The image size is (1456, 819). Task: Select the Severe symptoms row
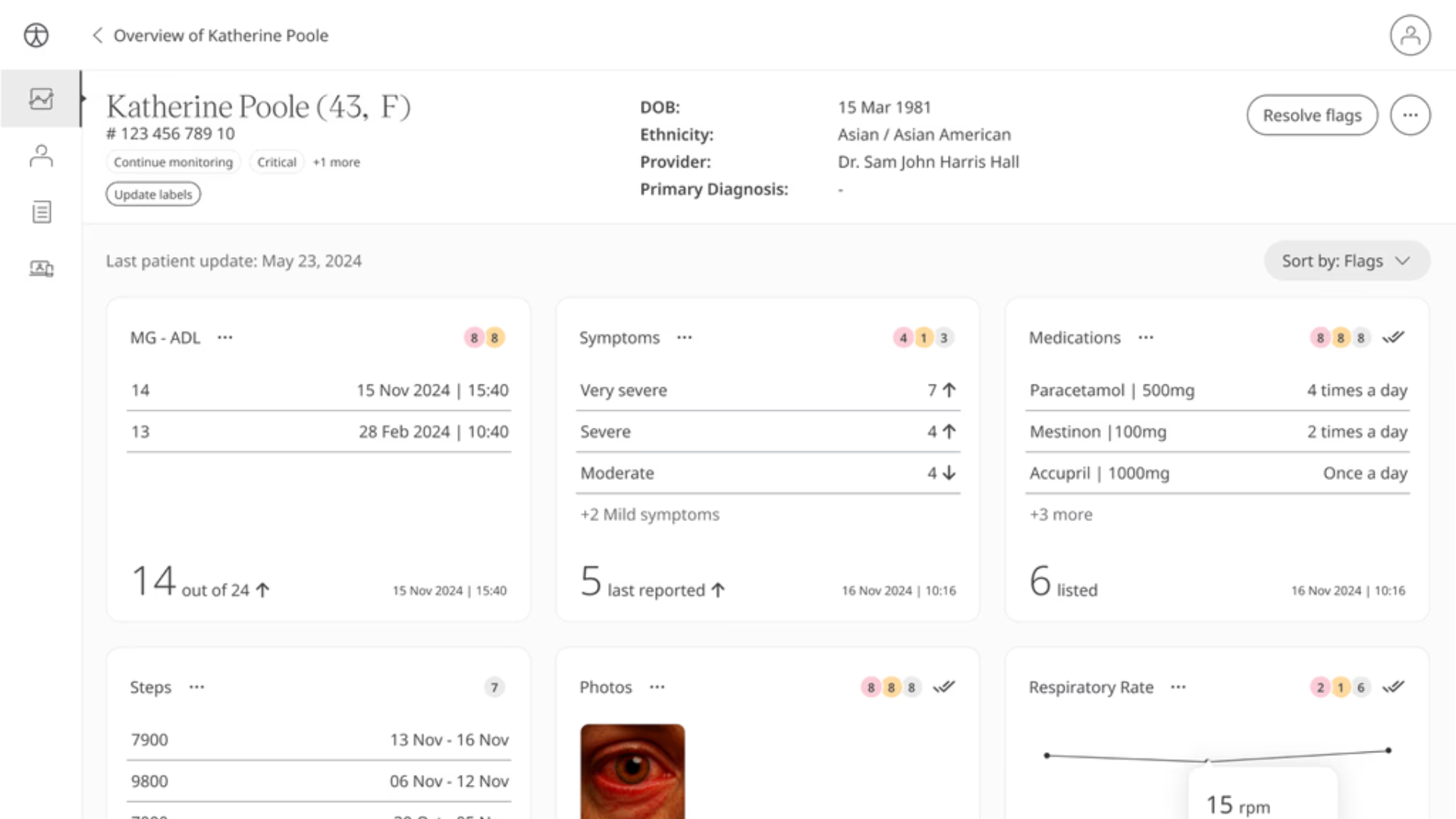(x=767, y=431)
